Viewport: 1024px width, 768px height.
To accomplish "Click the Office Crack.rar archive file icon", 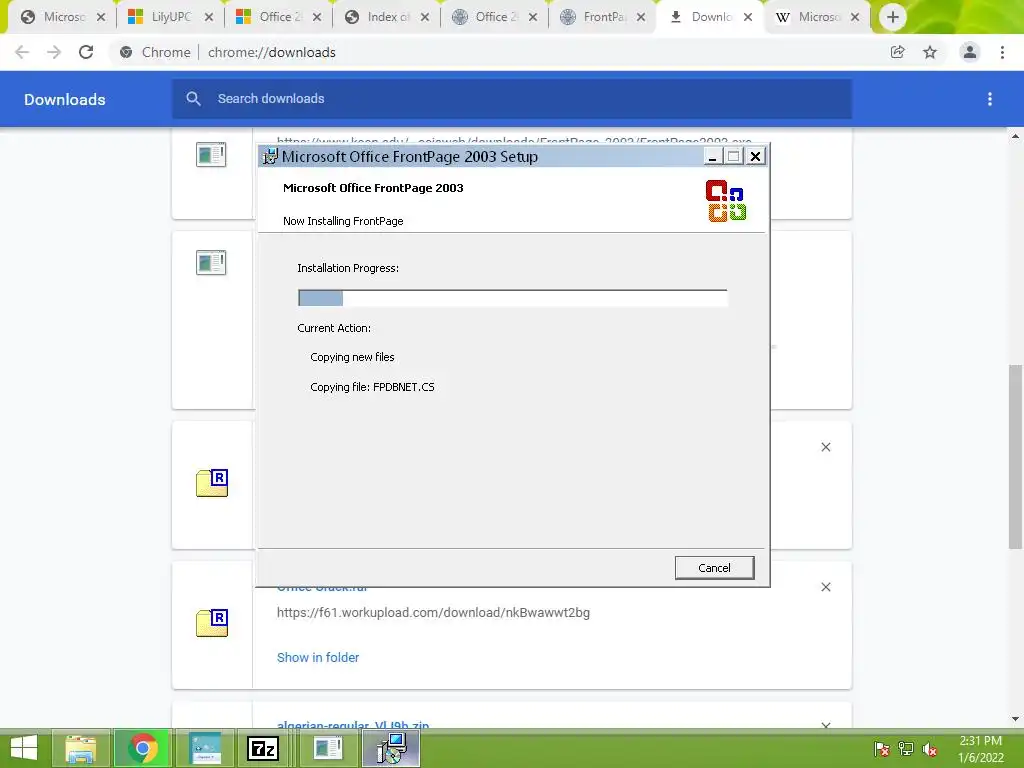I will click(x=212, y=622).
